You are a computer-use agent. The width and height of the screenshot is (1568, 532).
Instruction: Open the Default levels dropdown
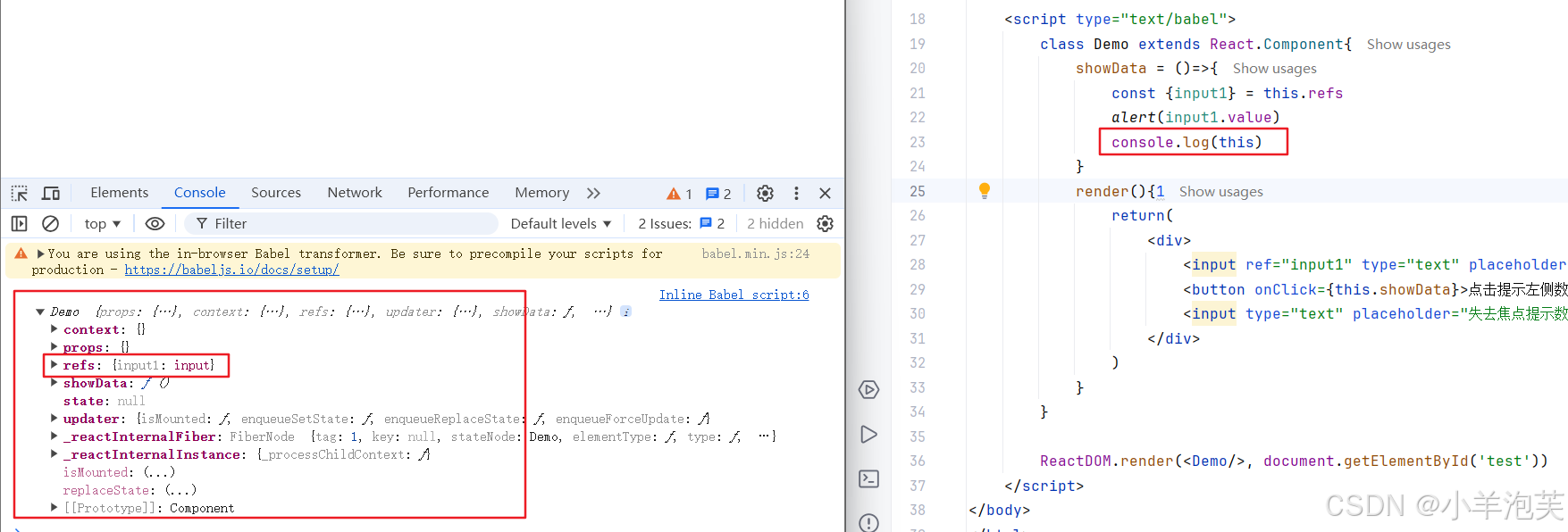[561, 223]
